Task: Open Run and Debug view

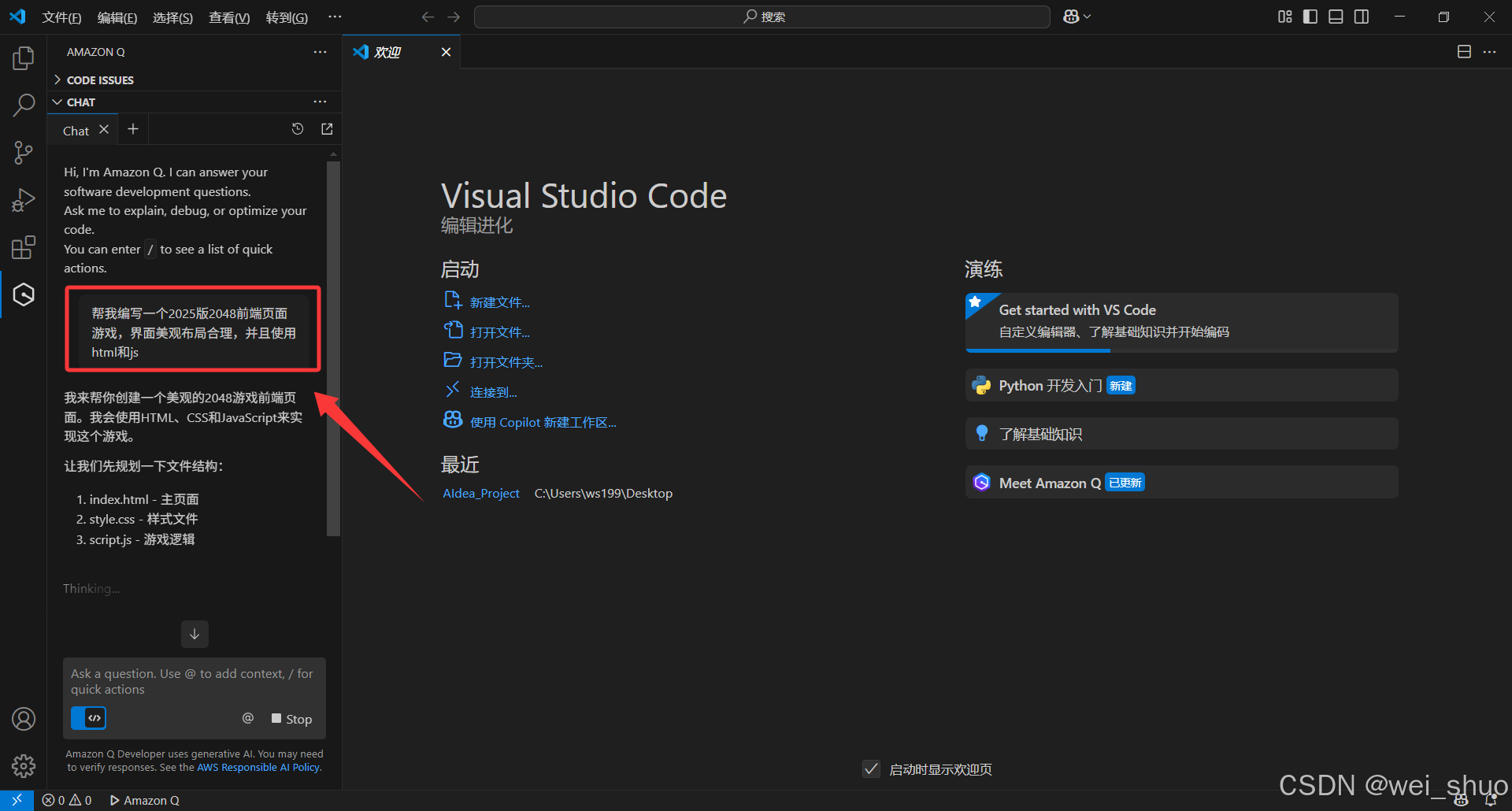Action: tap(24, 200)
